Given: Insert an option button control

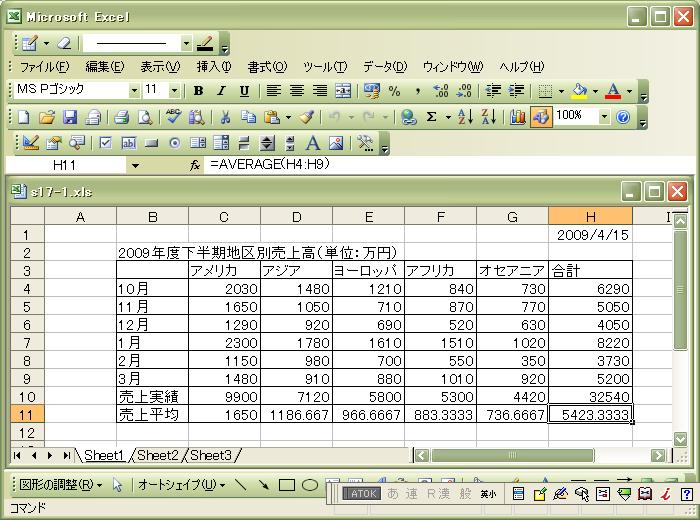Looking at the screenshot, I should (x=175, y=143).
